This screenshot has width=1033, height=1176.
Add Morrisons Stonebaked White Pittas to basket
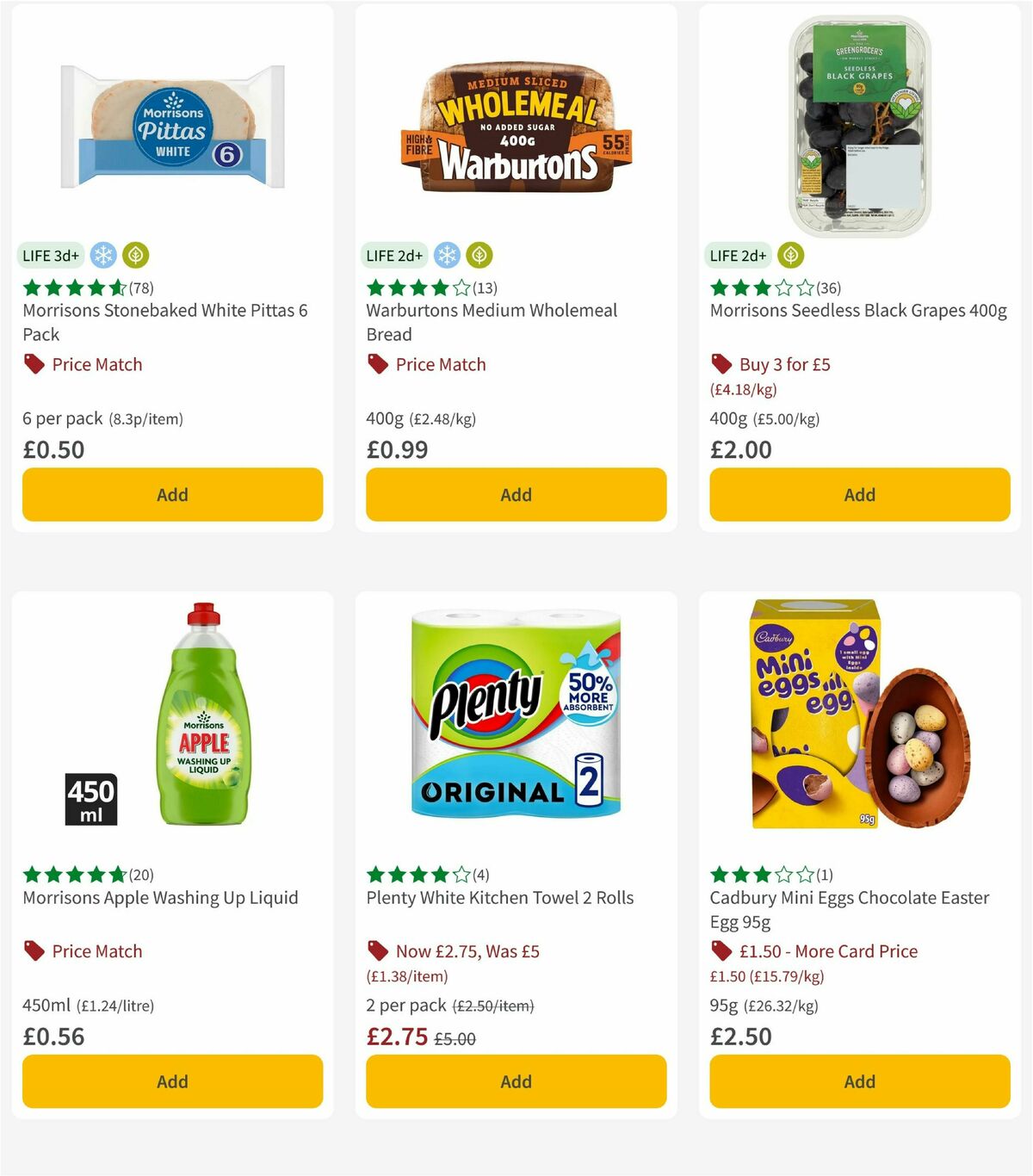click(x=172, y=495)
